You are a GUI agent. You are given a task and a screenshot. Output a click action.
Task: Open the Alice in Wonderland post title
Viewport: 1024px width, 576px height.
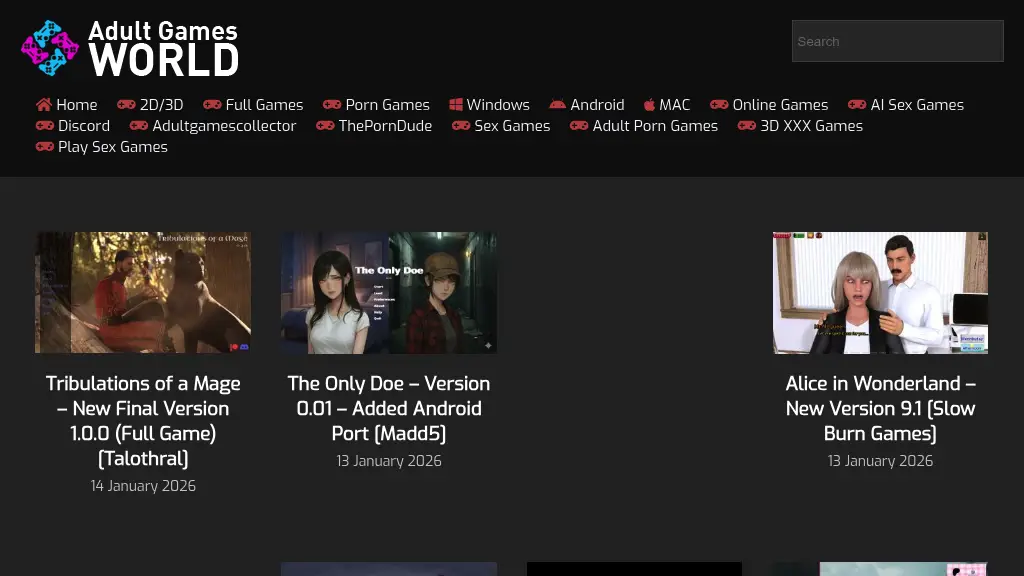pyautogui.click(x=880, y=408)
